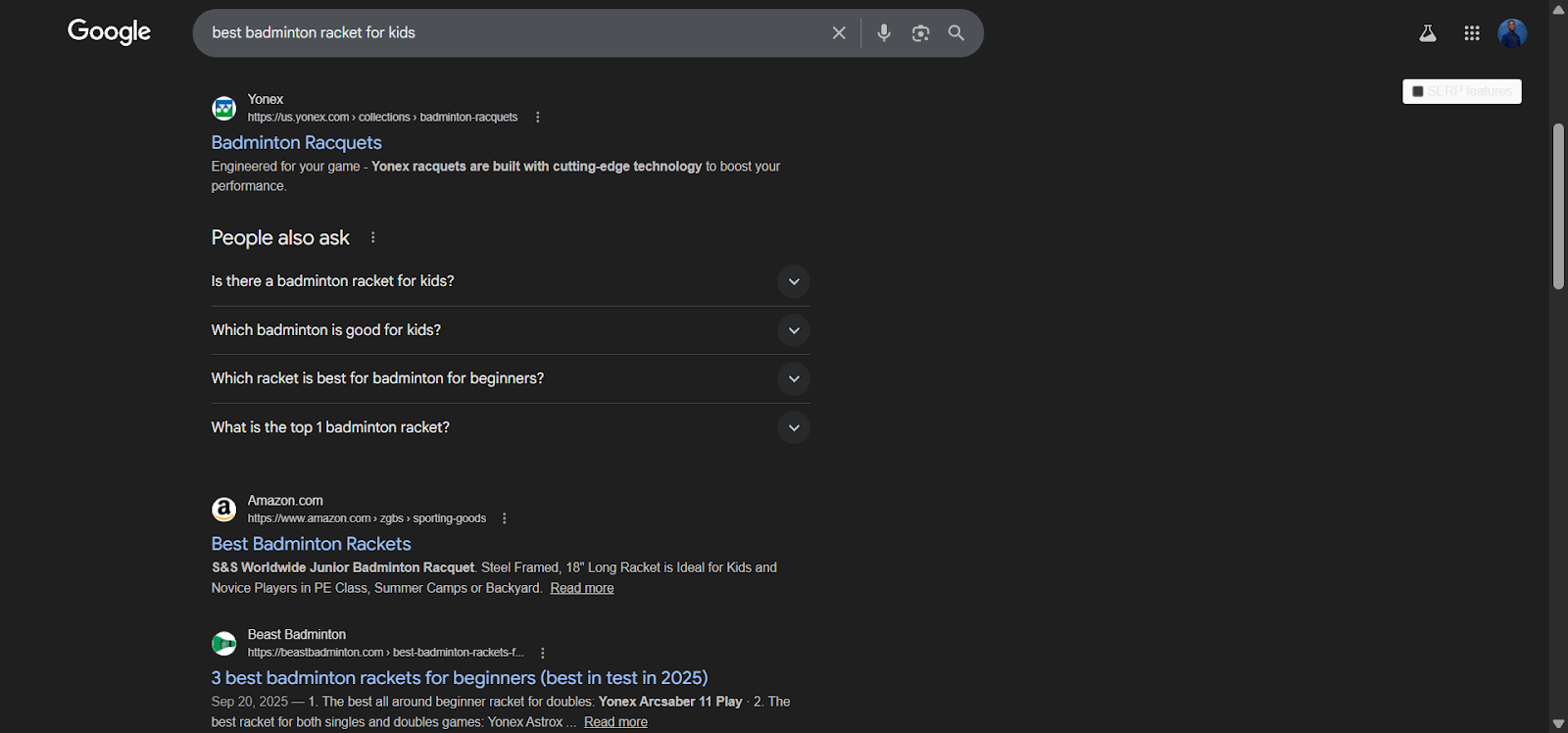This screenshot has width=1568, height=733.
Task: Open Search Labs flask icon
Action: click(1428, 33)
